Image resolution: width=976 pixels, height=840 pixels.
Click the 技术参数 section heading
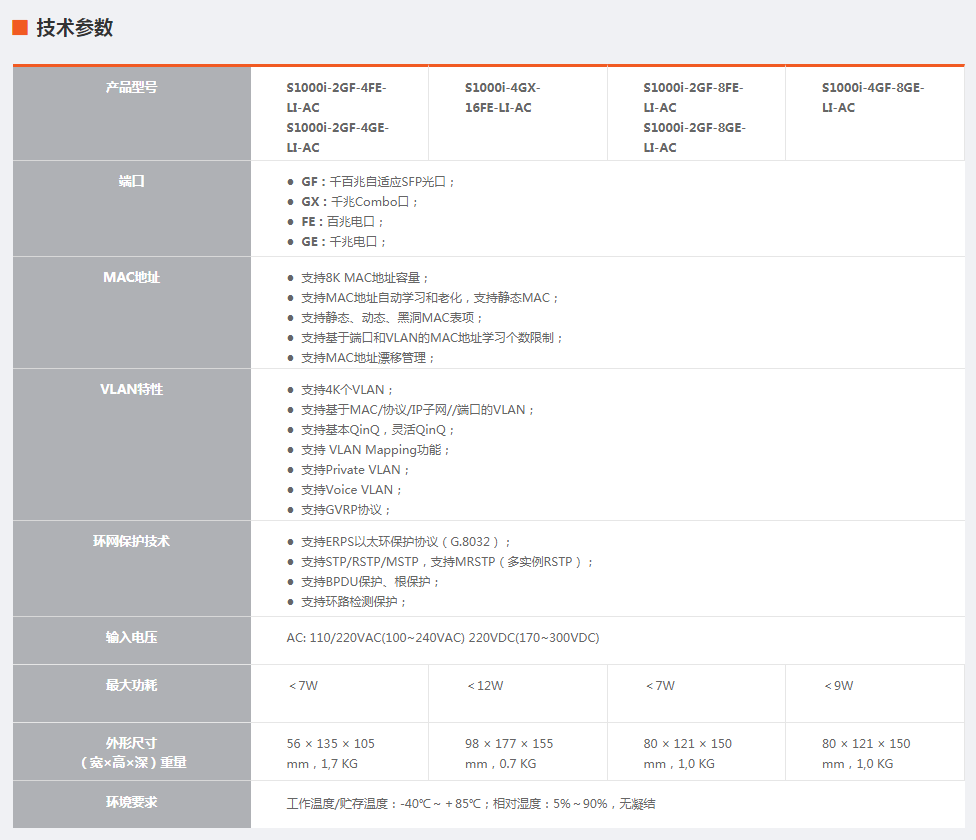coord(75,28)
